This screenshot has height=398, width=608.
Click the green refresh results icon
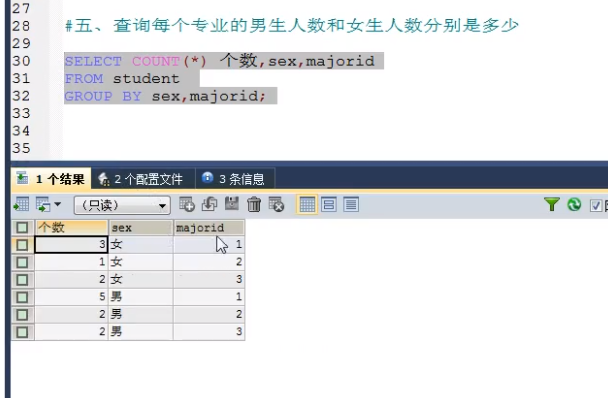pos(574,204)
